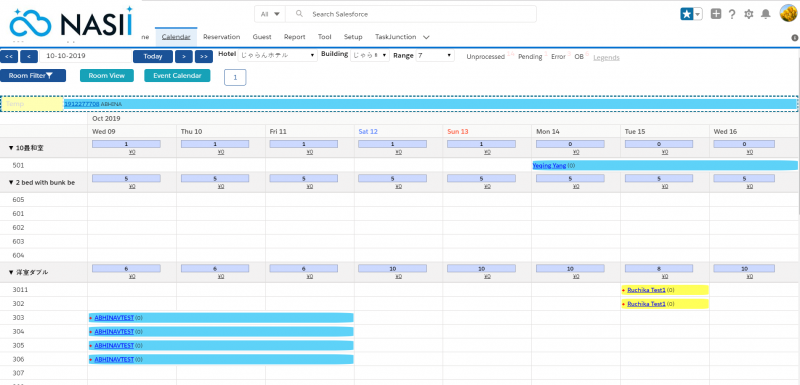This screenshot has width=800, height=385.
Task: Click the Today button
Action: [x=153, y=56]
